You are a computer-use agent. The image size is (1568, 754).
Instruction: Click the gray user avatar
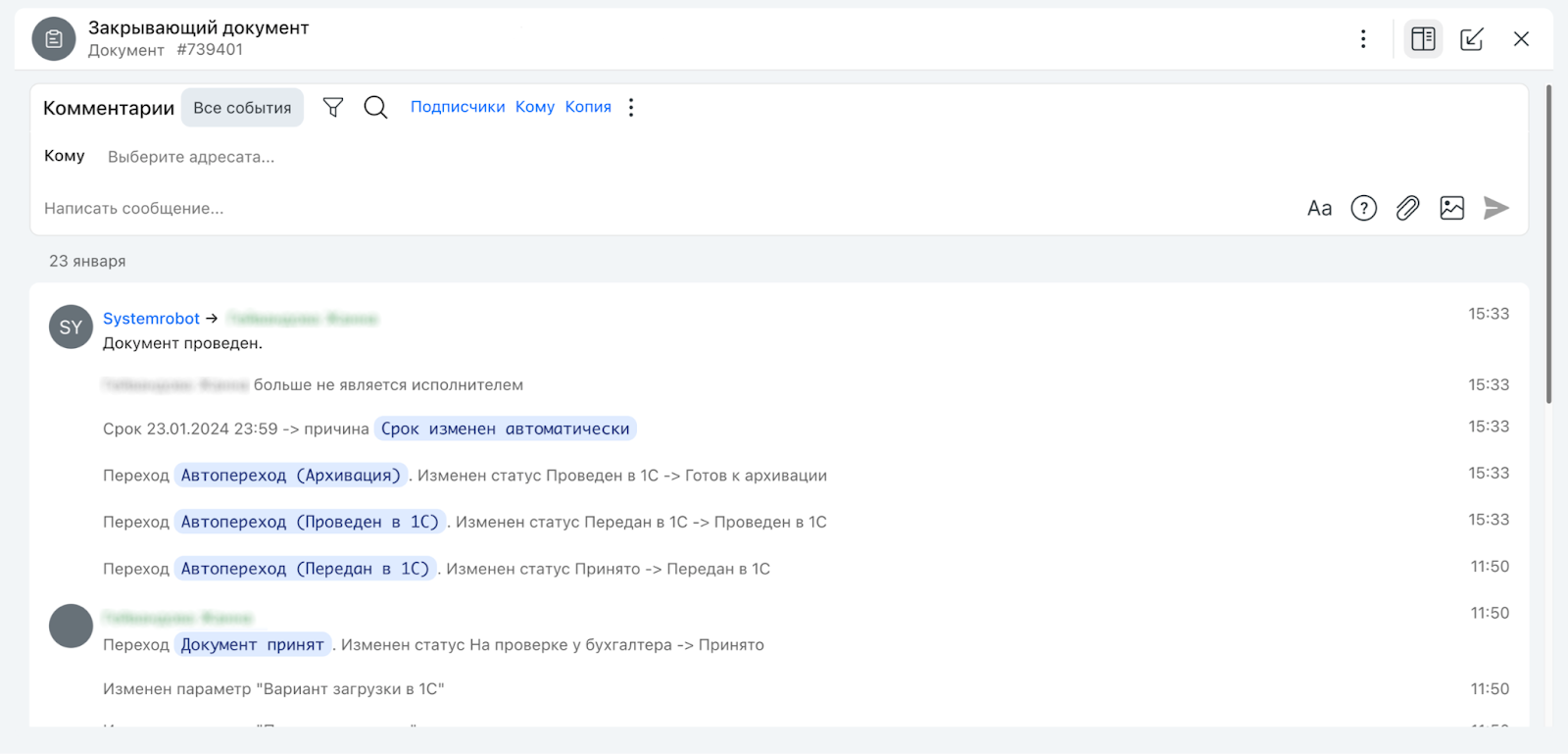tap(71, 626)
